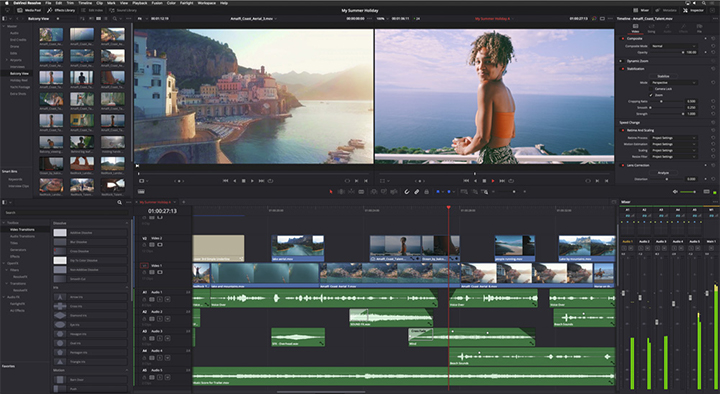Image resolution: width=720 pixels, height=394 pixels.
Task: Open the timeline view options icon
Action: tap(141, 191)
